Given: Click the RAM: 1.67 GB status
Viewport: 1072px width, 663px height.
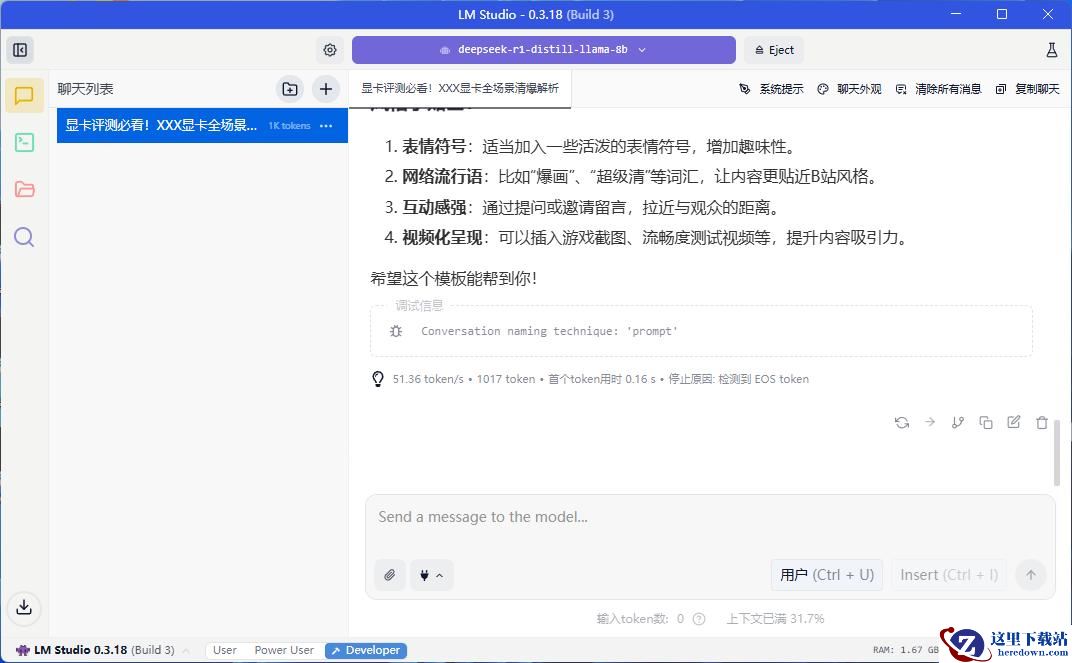Looking at the screenshot, I should (x=905, y=650).
